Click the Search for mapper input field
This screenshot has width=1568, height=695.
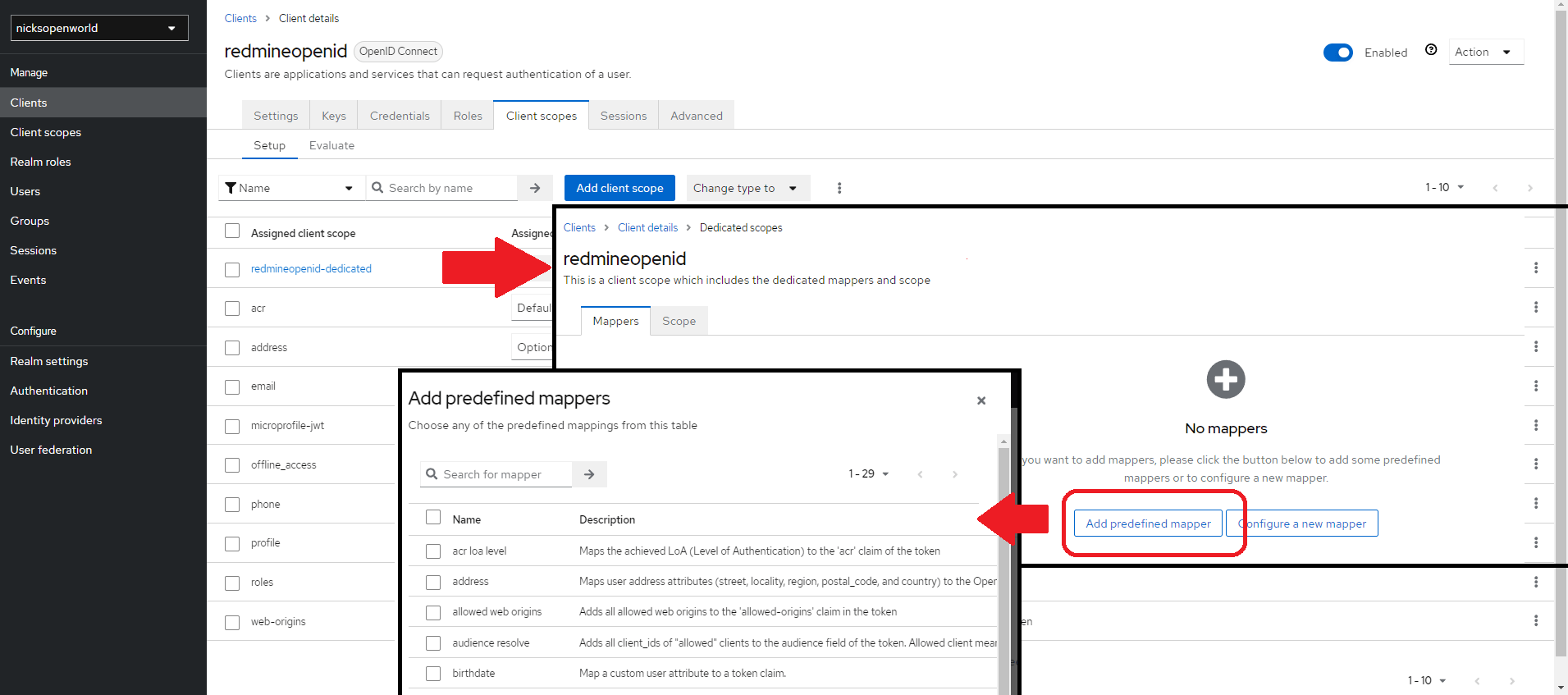tap(496, 474)
